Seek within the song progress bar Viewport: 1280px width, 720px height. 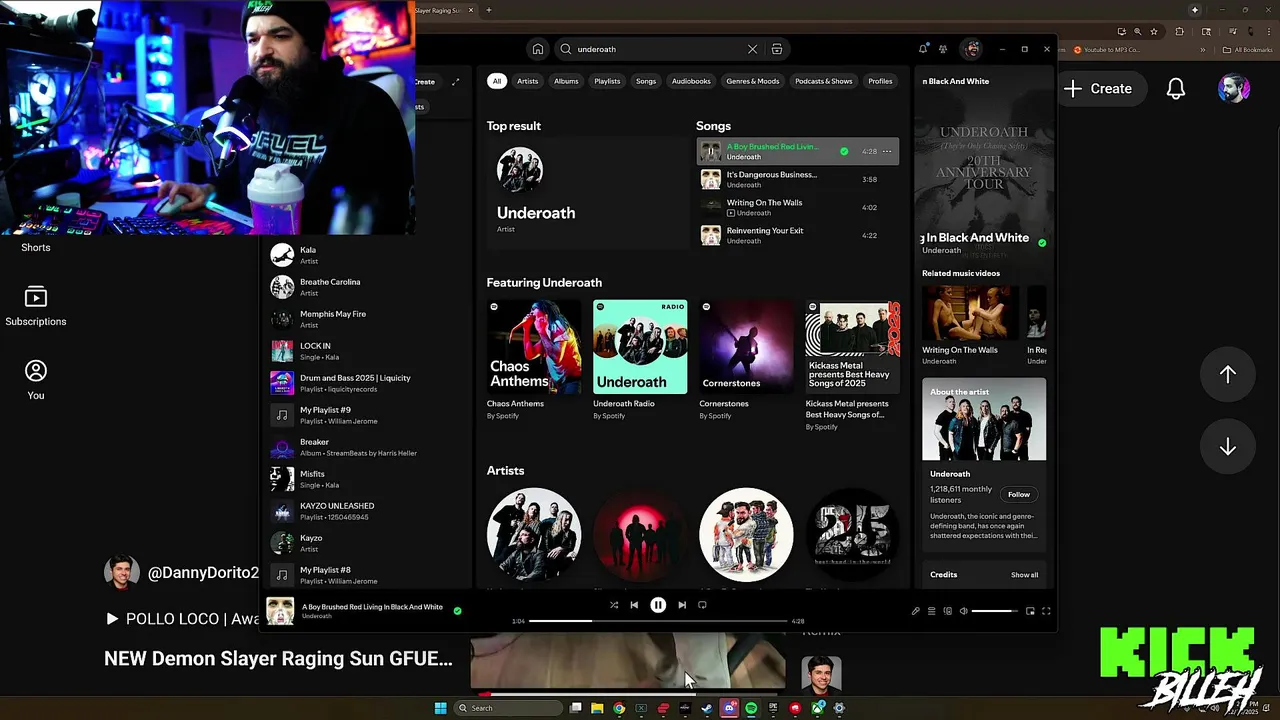(x=658, y=621)
